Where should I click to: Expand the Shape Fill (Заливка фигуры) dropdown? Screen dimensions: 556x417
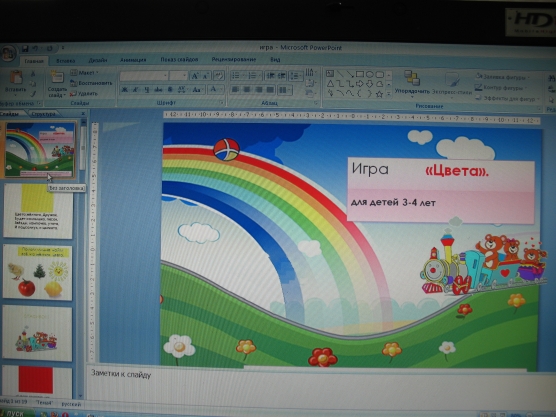(x=502, y=76)
